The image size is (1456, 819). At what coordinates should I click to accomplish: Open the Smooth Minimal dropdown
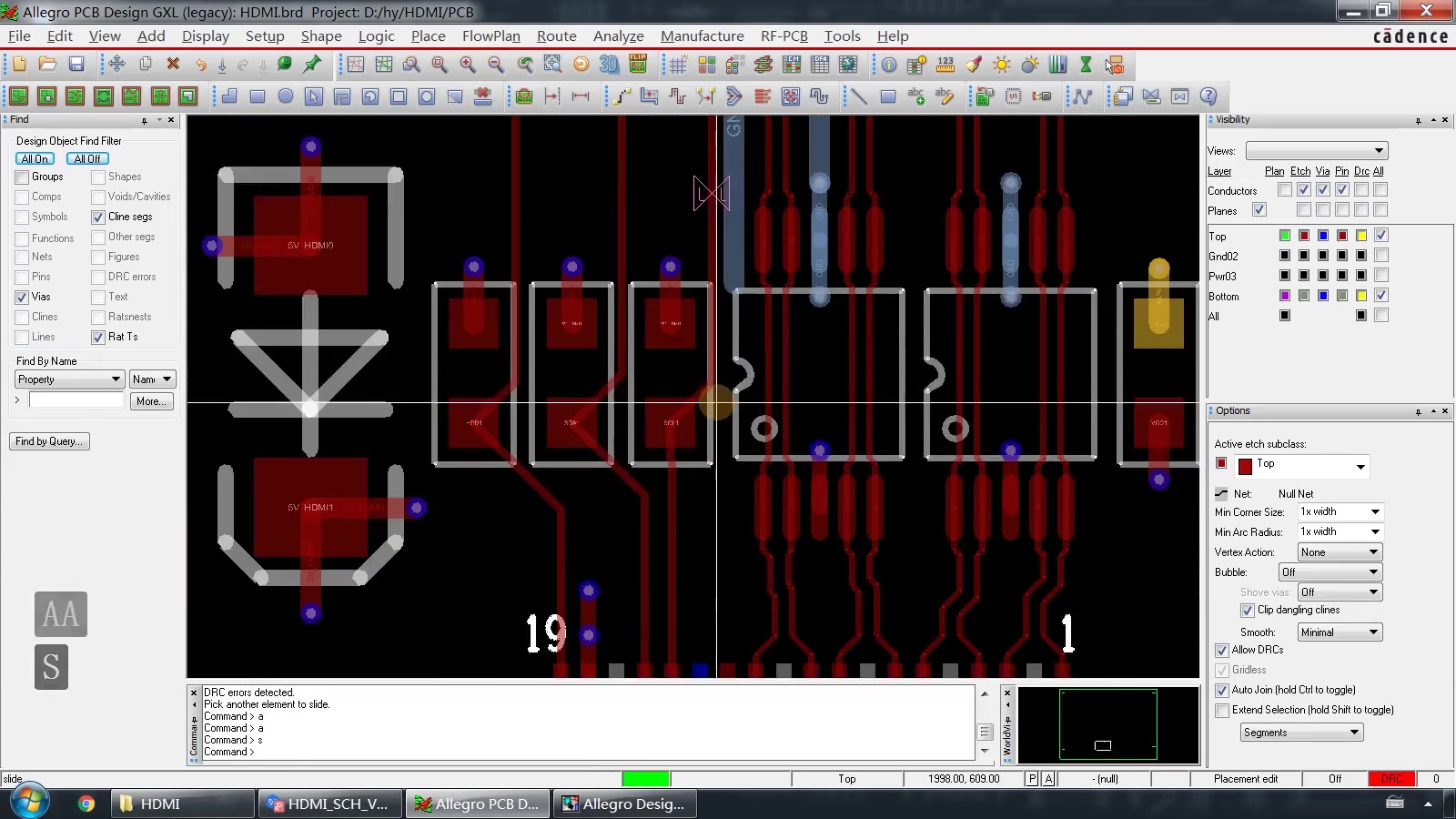(1340, 632)
